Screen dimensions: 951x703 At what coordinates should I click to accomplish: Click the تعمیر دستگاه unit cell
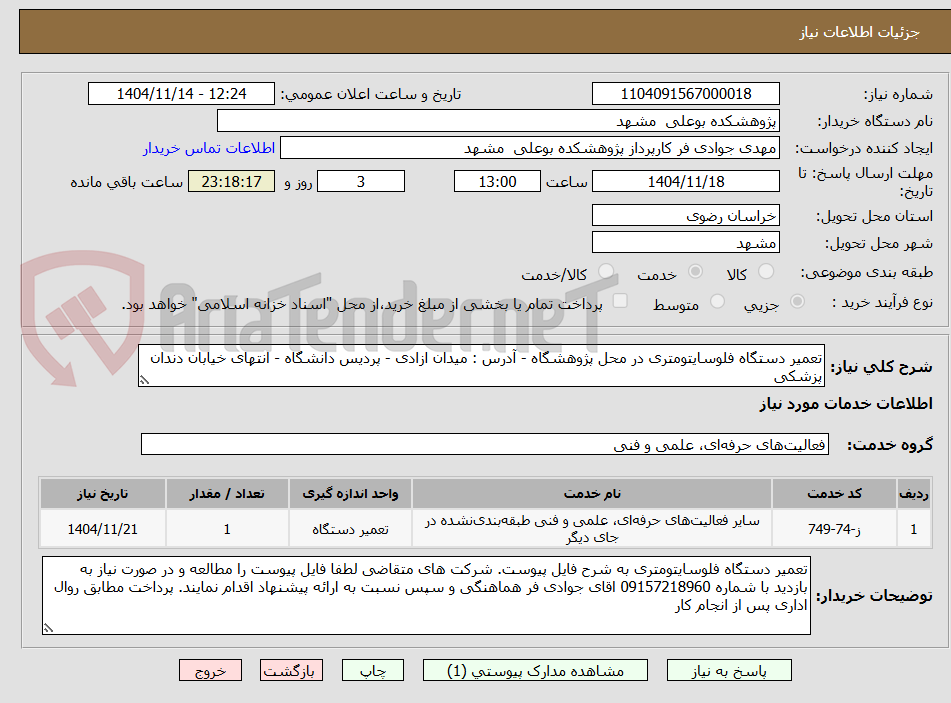(x=350, y=529)
